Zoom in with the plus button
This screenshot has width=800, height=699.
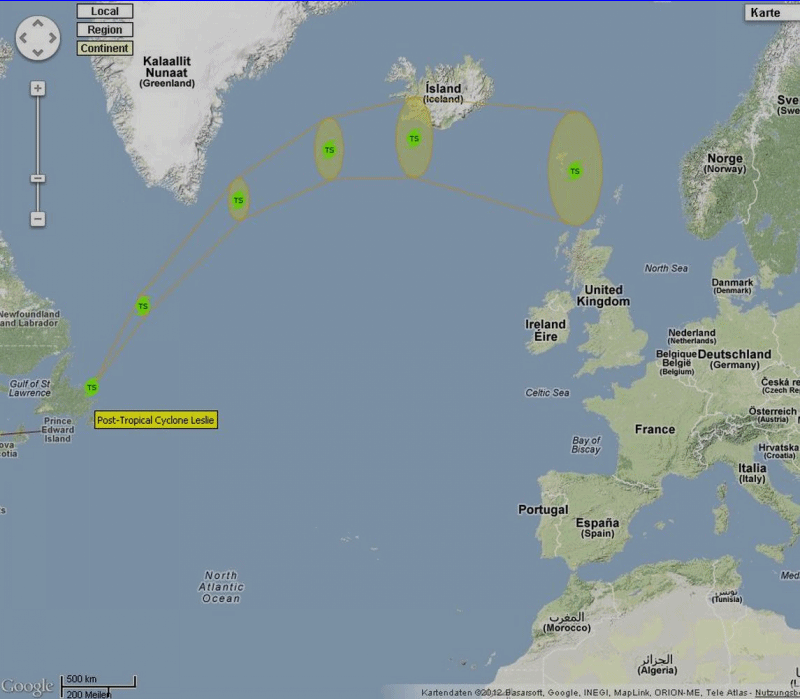click(37, 88)
